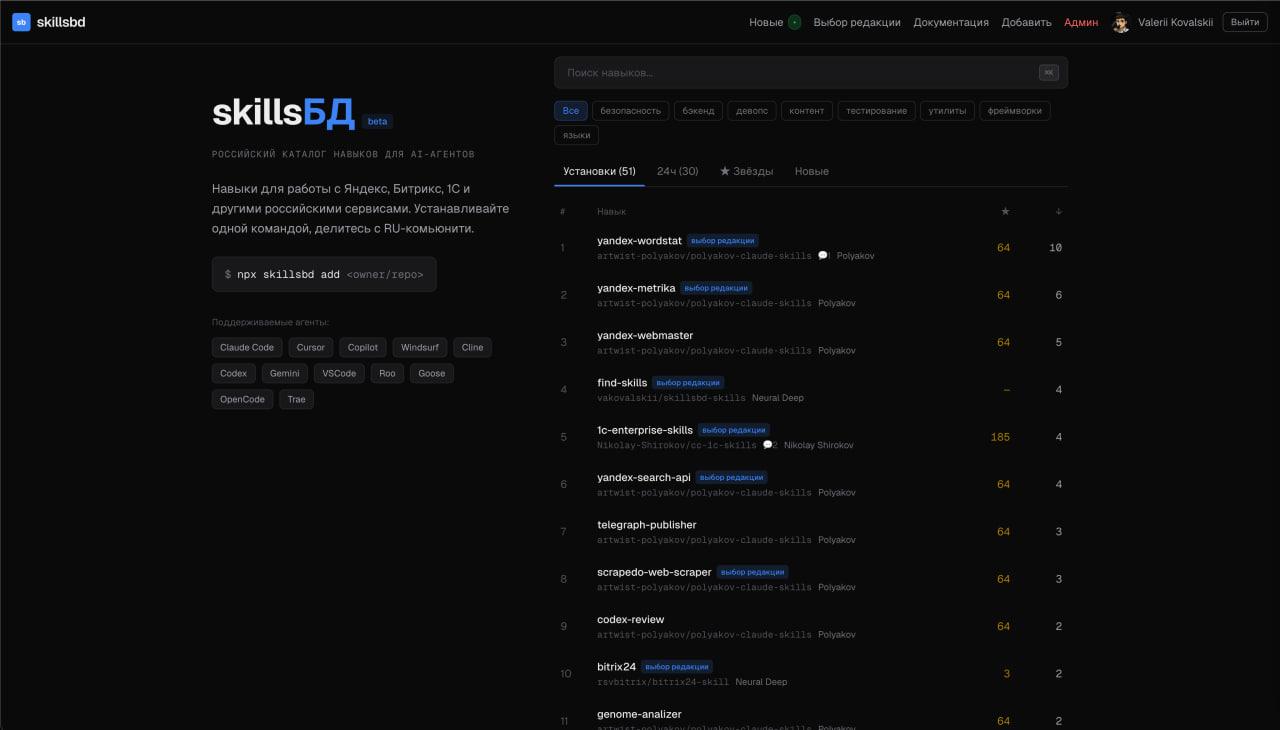Filter by the безопасность category
The width and height of the screenshot is (1280, 730).
click(x=631, y=110)
